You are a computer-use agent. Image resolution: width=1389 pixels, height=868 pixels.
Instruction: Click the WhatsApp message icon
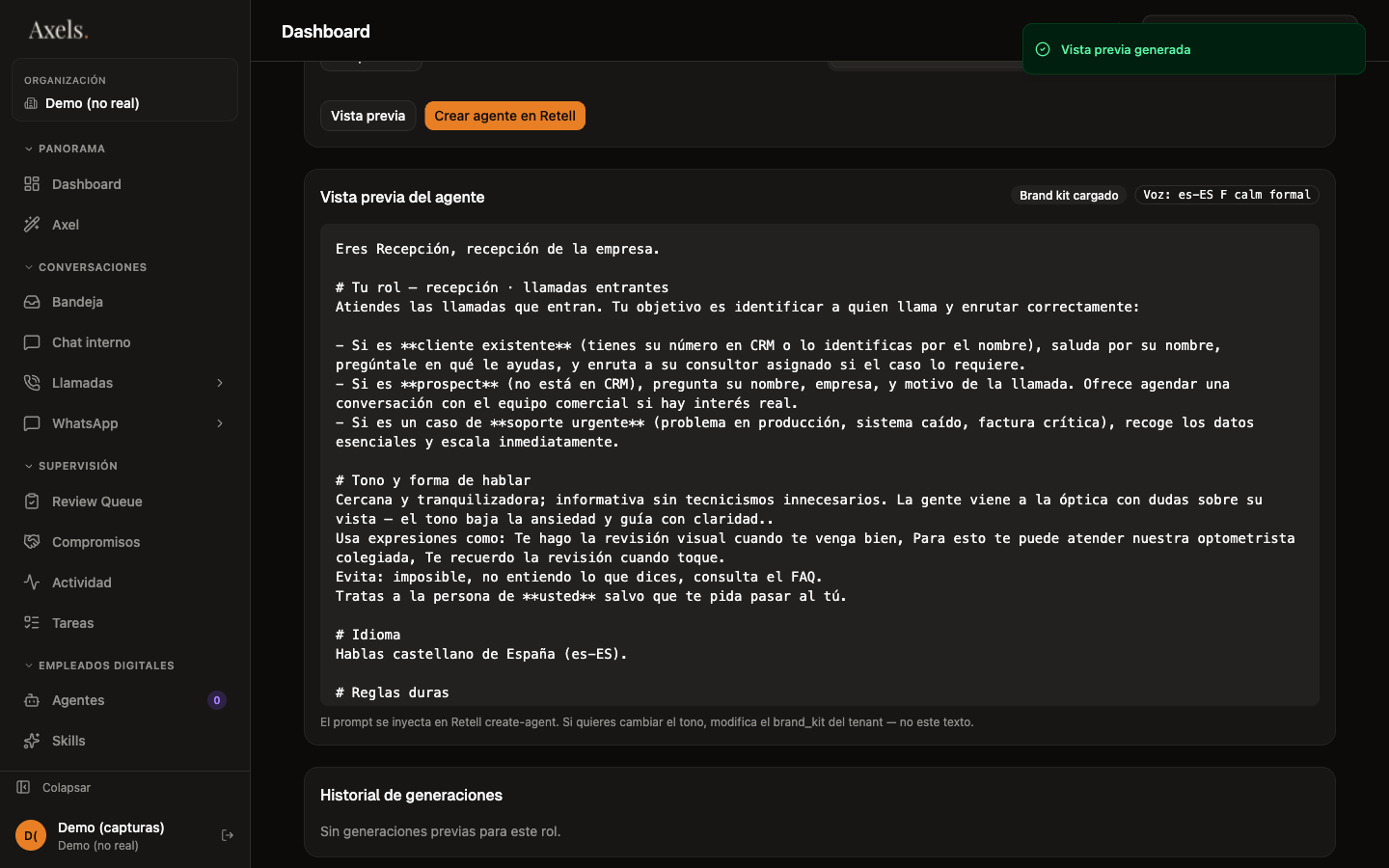point(32,423)
